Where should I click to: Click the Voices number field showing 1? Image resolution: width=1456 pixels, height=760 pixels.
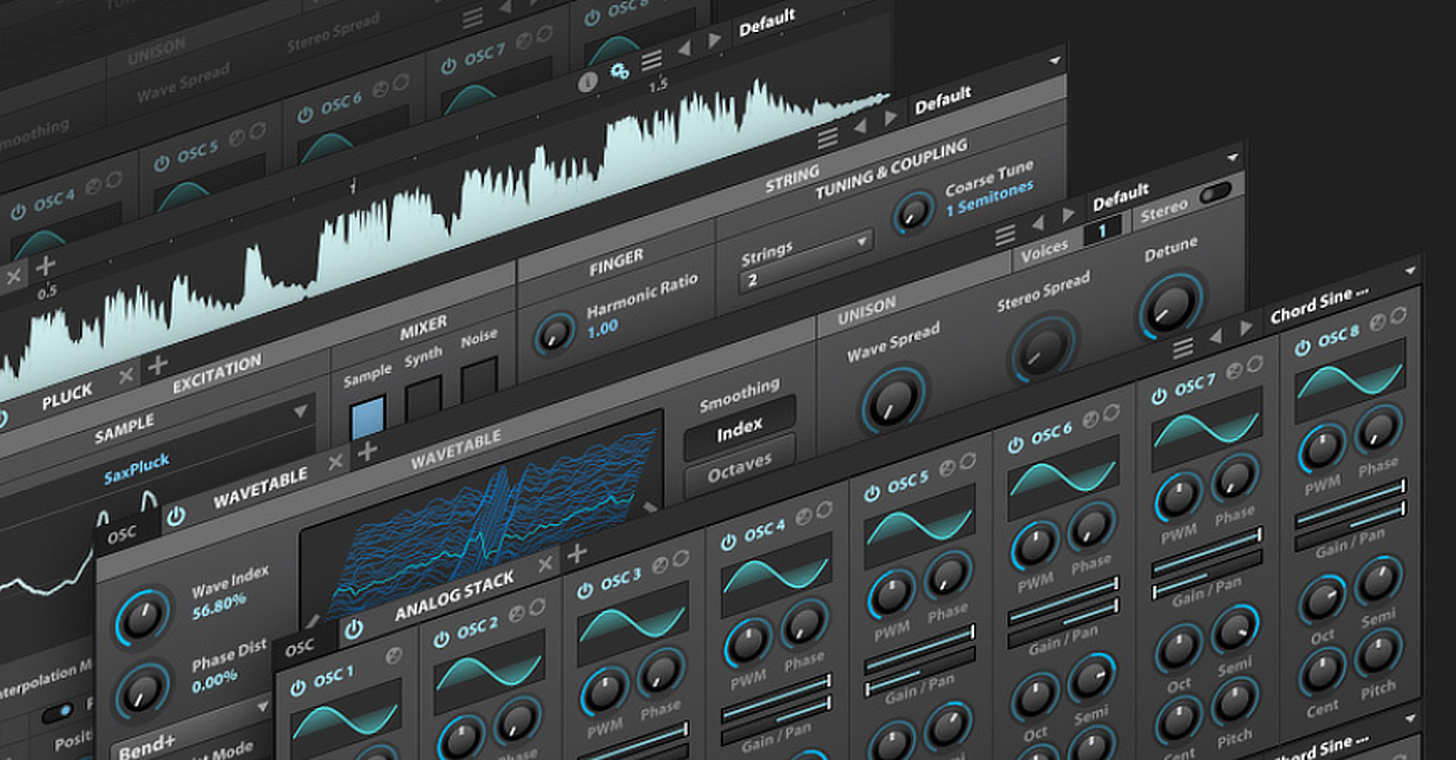click(1102, 232)
